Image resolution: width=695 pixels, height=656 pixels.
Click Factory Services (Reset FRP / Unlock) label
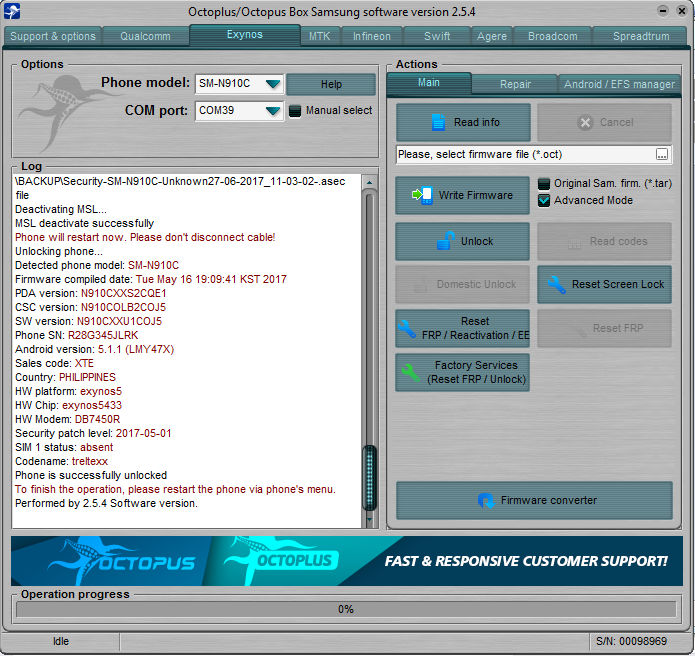point(476,372)
